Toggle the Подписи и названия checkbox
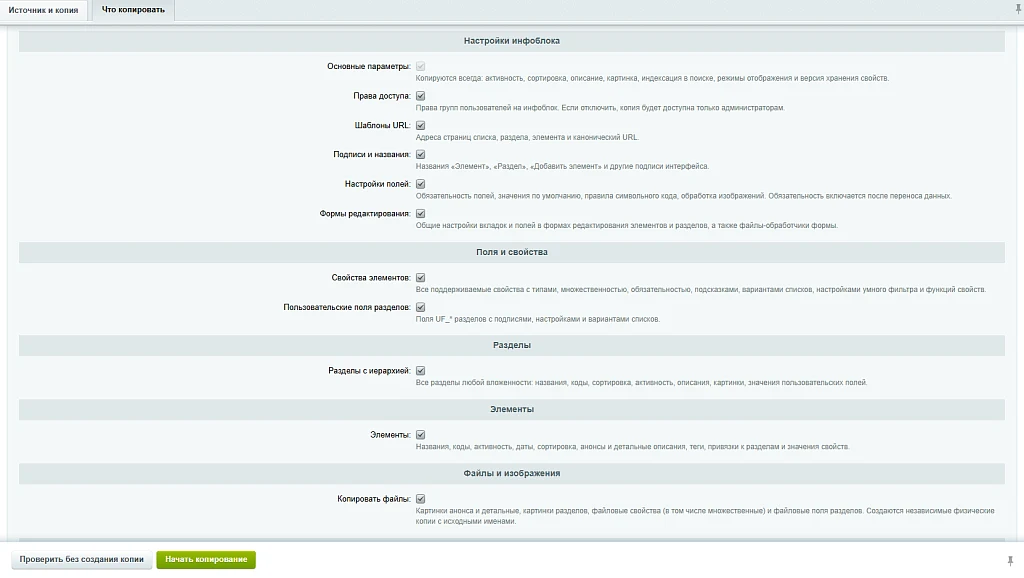Image resolution: width=1024 pixels, height=578 pixels. 421,155
